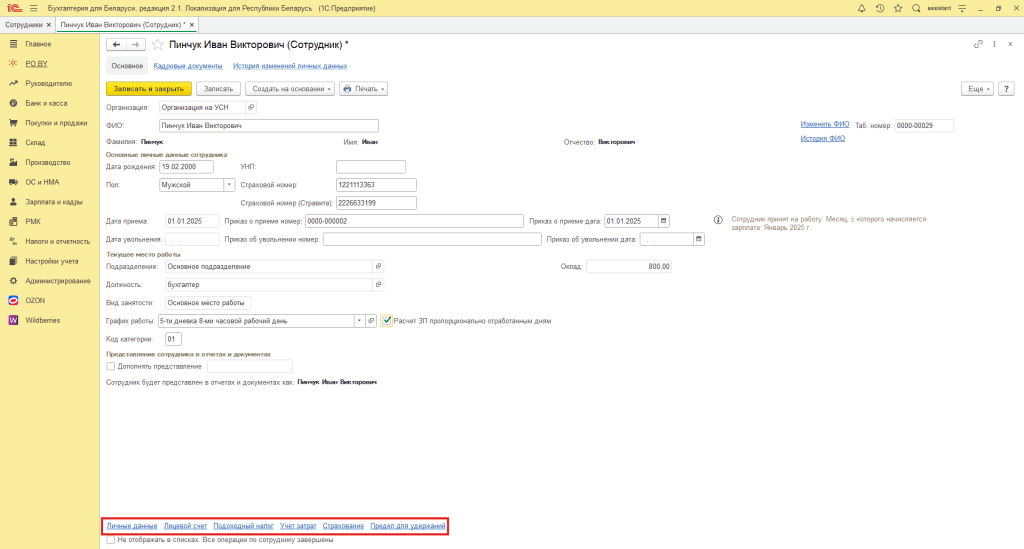Close the Сотрудники tab

point(48,25)
